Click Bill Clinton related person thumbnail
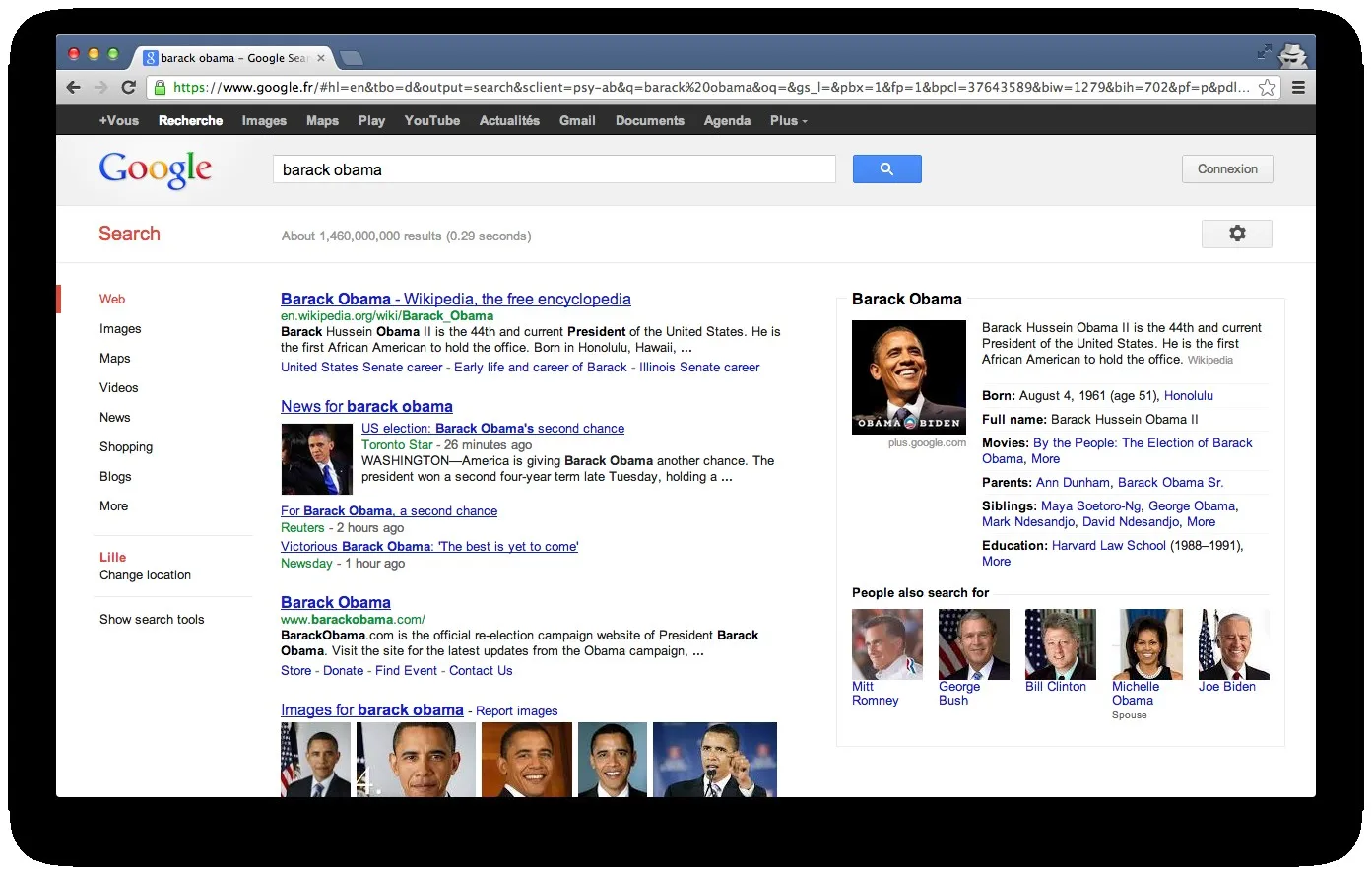Image resolution: width=1372 pixels, height=875 pixels. click(x=1061, y=644)
